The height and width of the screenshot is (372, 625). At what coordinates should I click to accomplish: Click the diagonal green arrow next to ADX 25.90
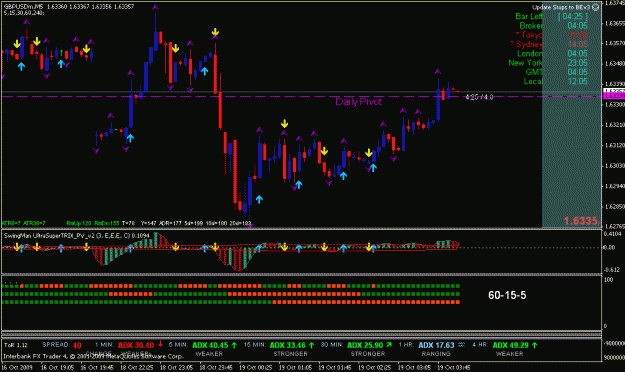[x=389, y=345]
